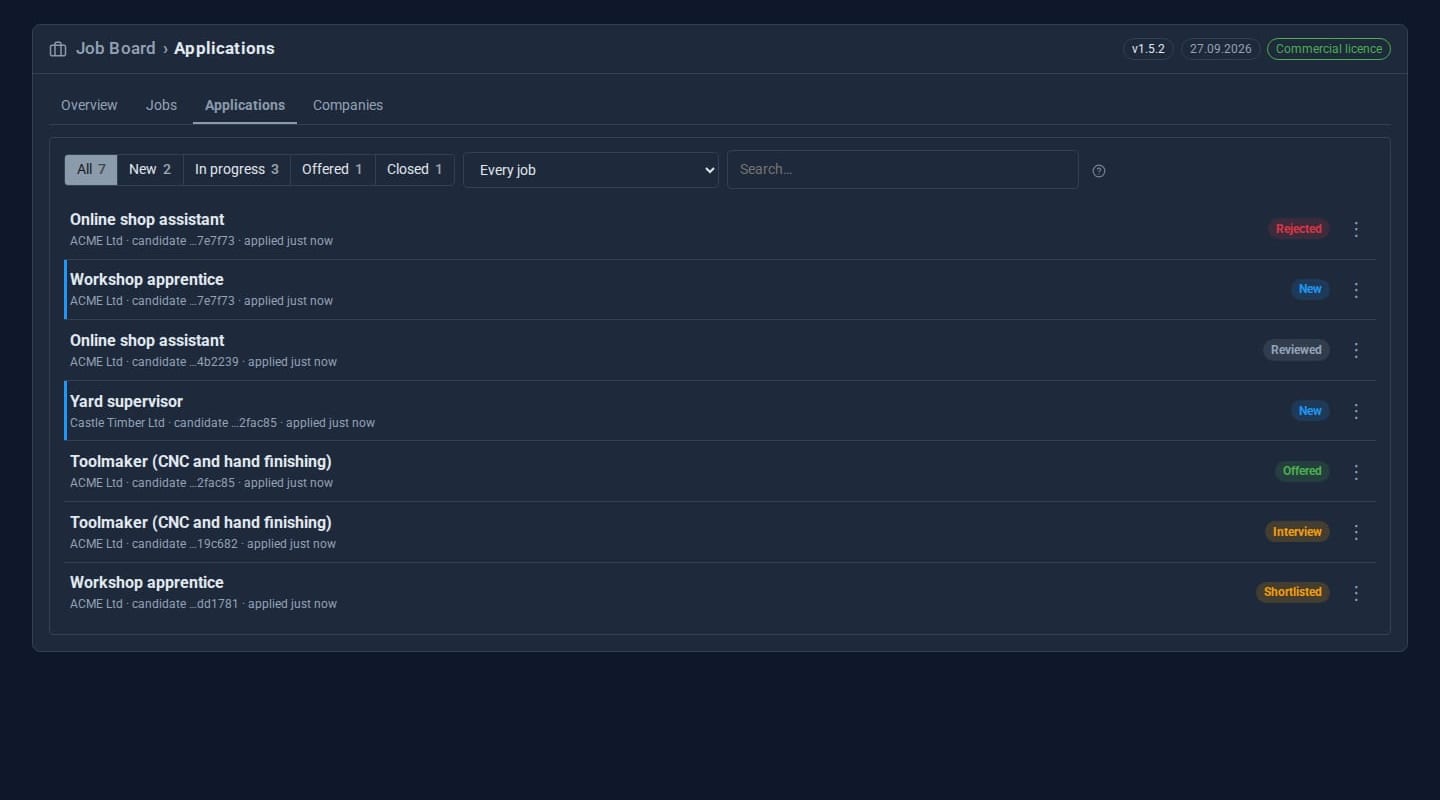Open actions menu for offered Toolmaker application
1440x800 pixels.
pos(1356,472)
